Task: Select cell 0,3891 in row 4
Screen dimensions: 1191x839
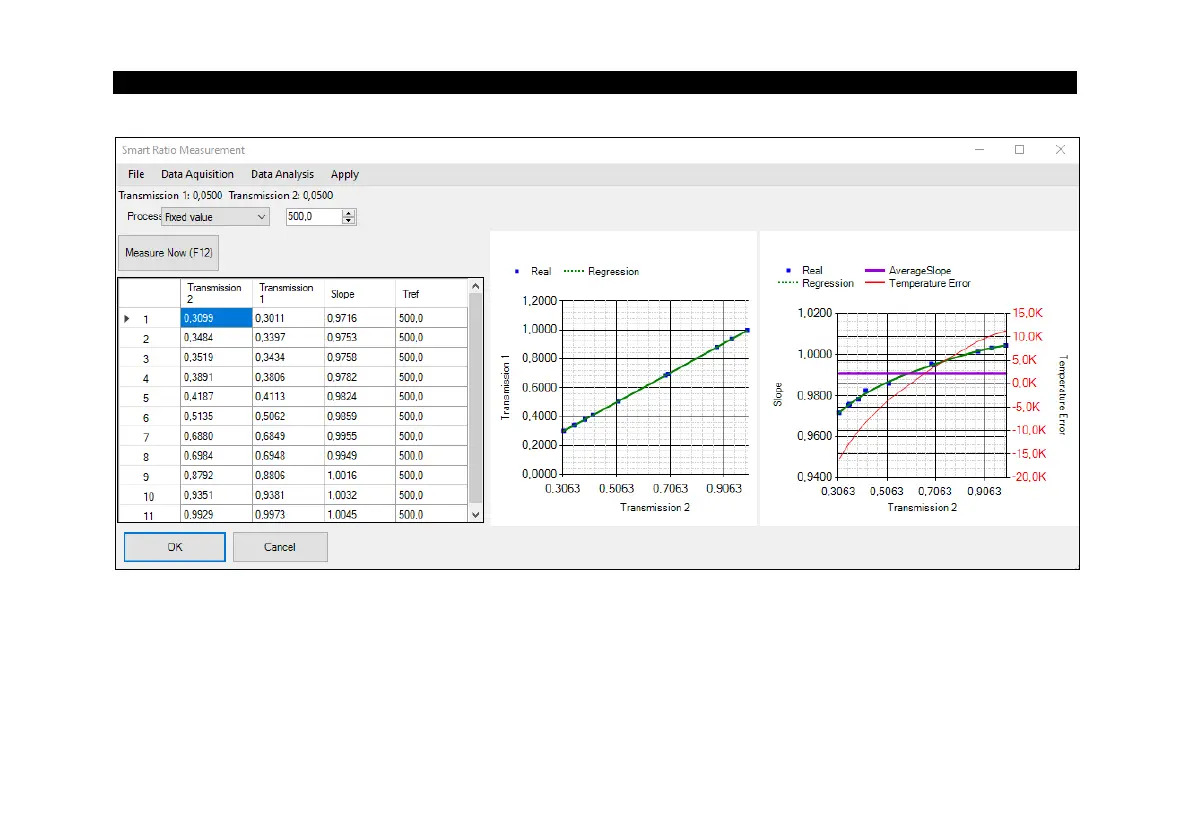Action: (216, 377)
